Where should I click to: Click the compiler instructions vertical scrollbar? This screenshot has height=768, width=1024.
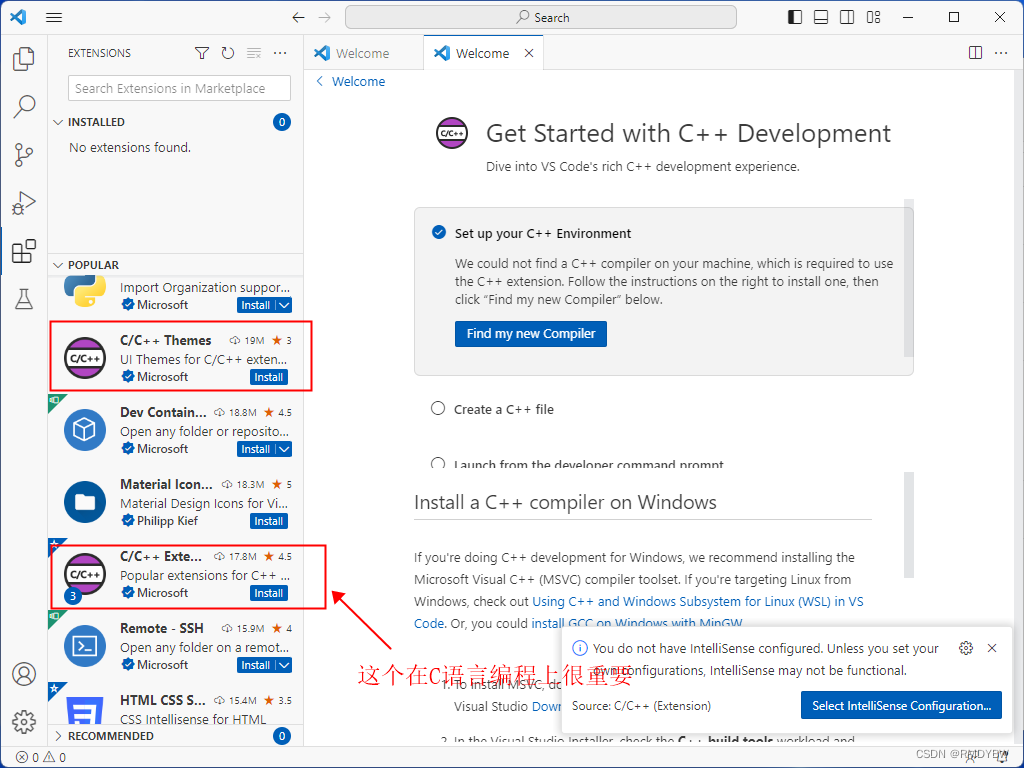tap(908, 525)
